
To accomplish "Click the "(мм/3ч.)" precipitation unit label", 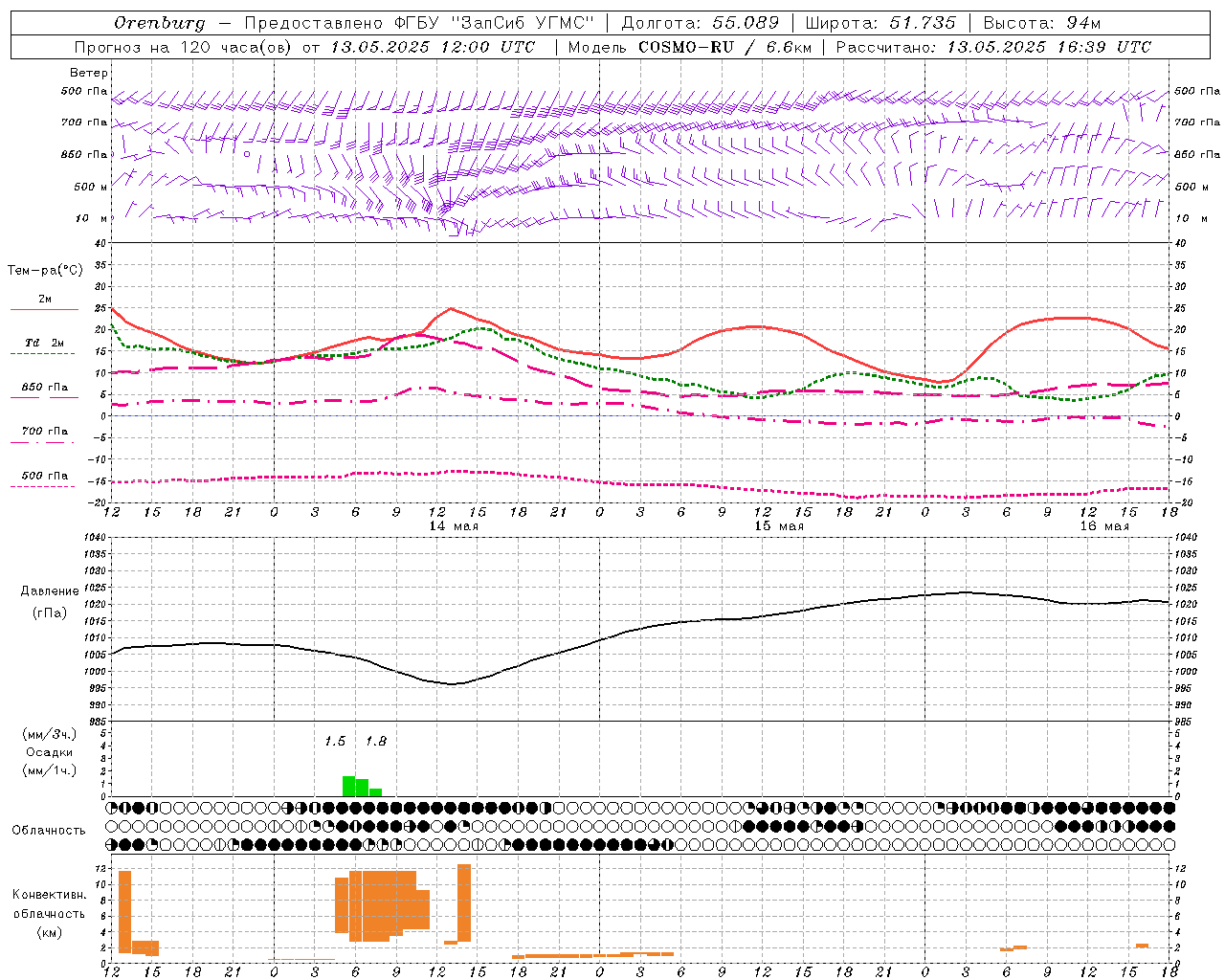I will [50, 734].
